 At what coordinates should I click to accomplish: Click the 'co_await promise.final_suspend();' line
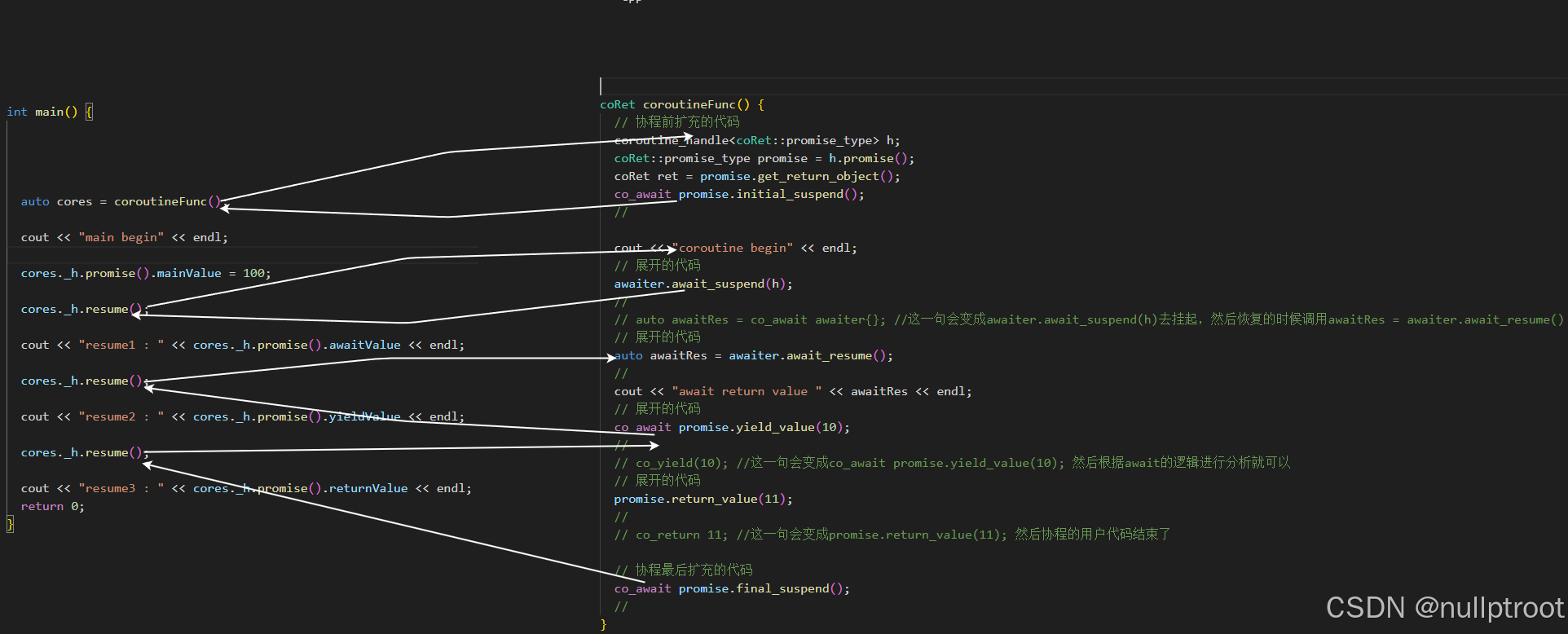tap(732, 588)
